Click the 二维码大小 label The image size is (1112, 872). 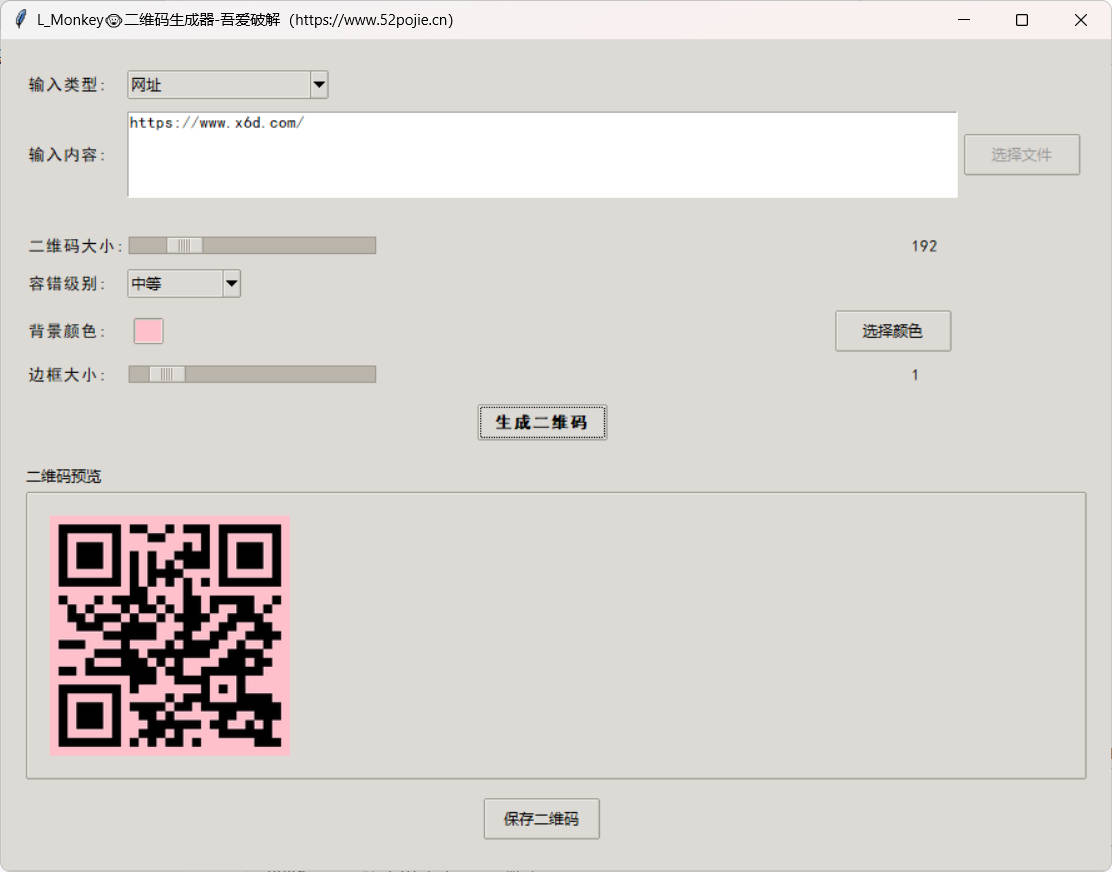click(76, 246)
